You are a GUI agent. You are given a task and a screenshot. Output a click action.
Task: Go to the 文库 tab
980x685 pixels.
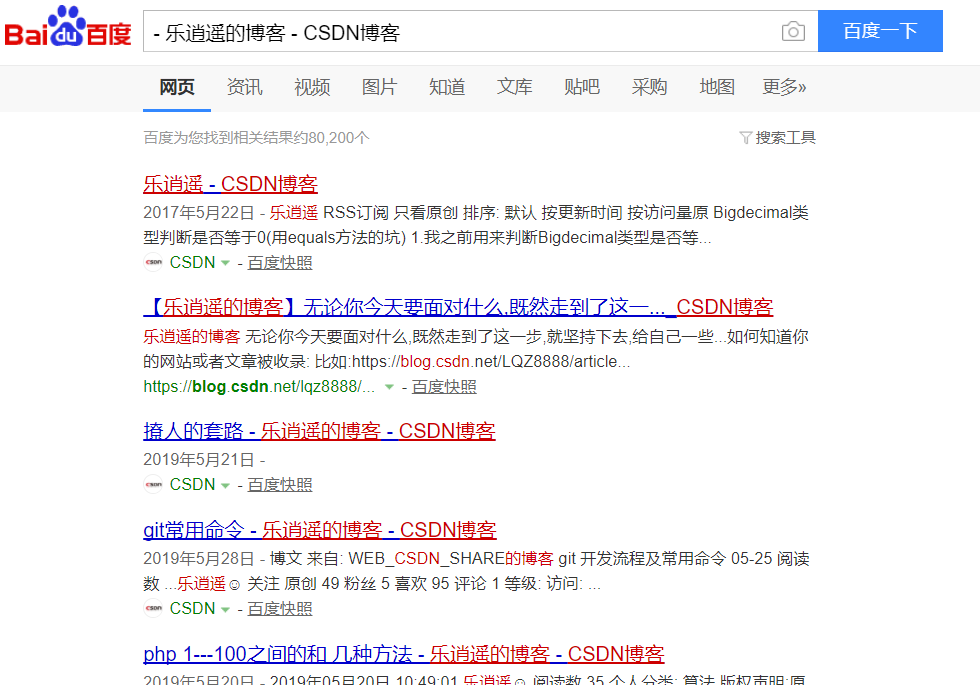click(514, 87)
